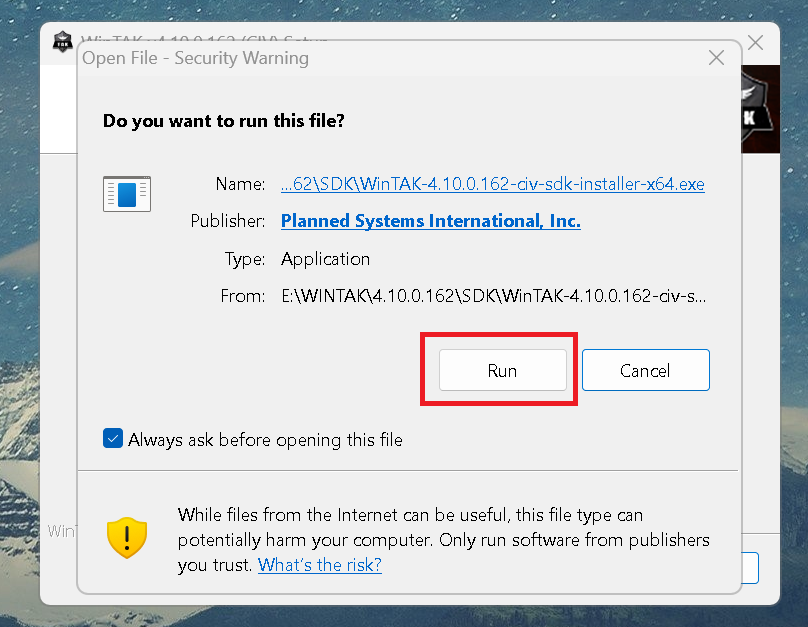Open the installer file name link

[x=493, y=184]
